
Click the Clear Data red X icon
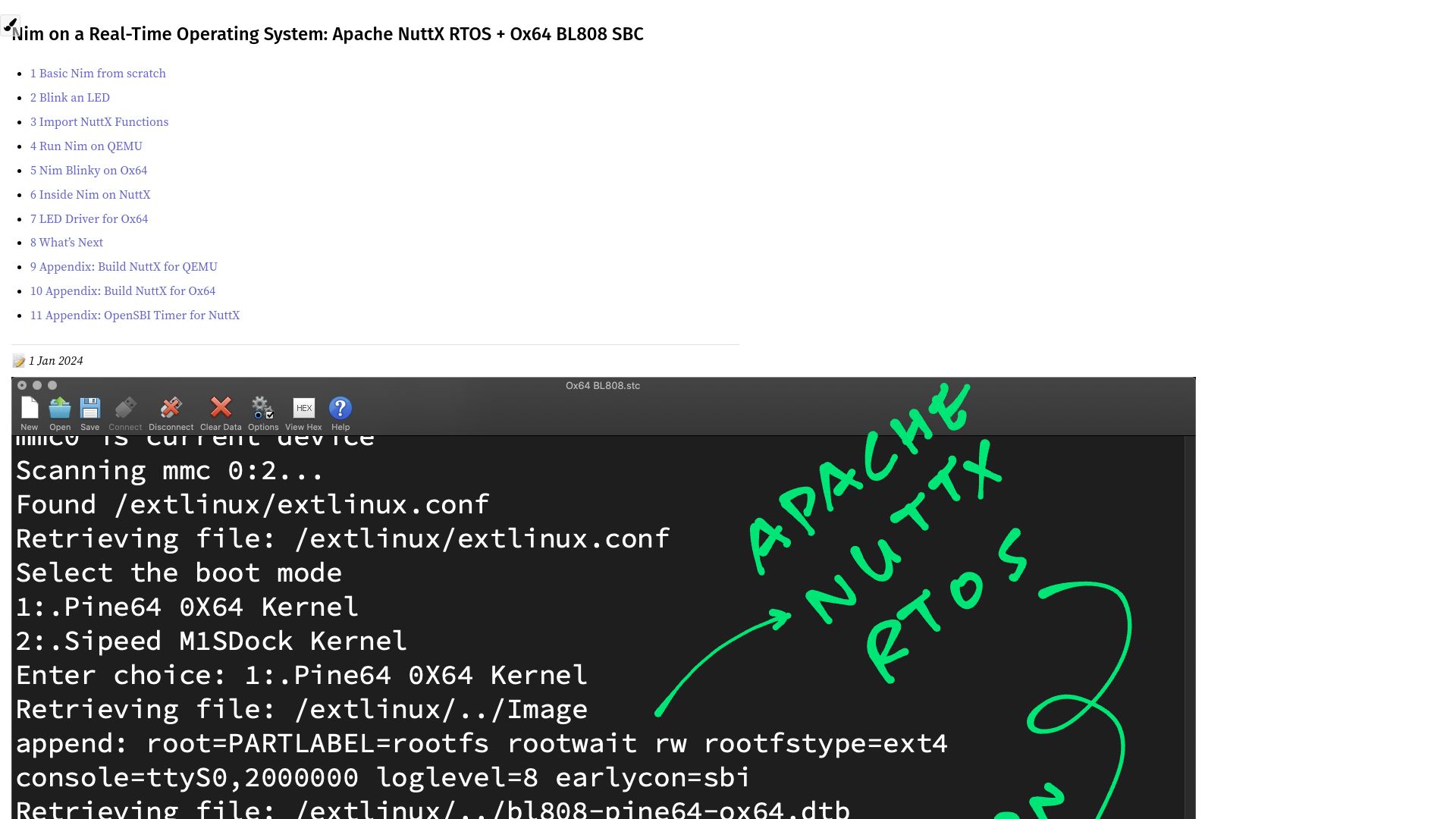[x=221, y=408]
